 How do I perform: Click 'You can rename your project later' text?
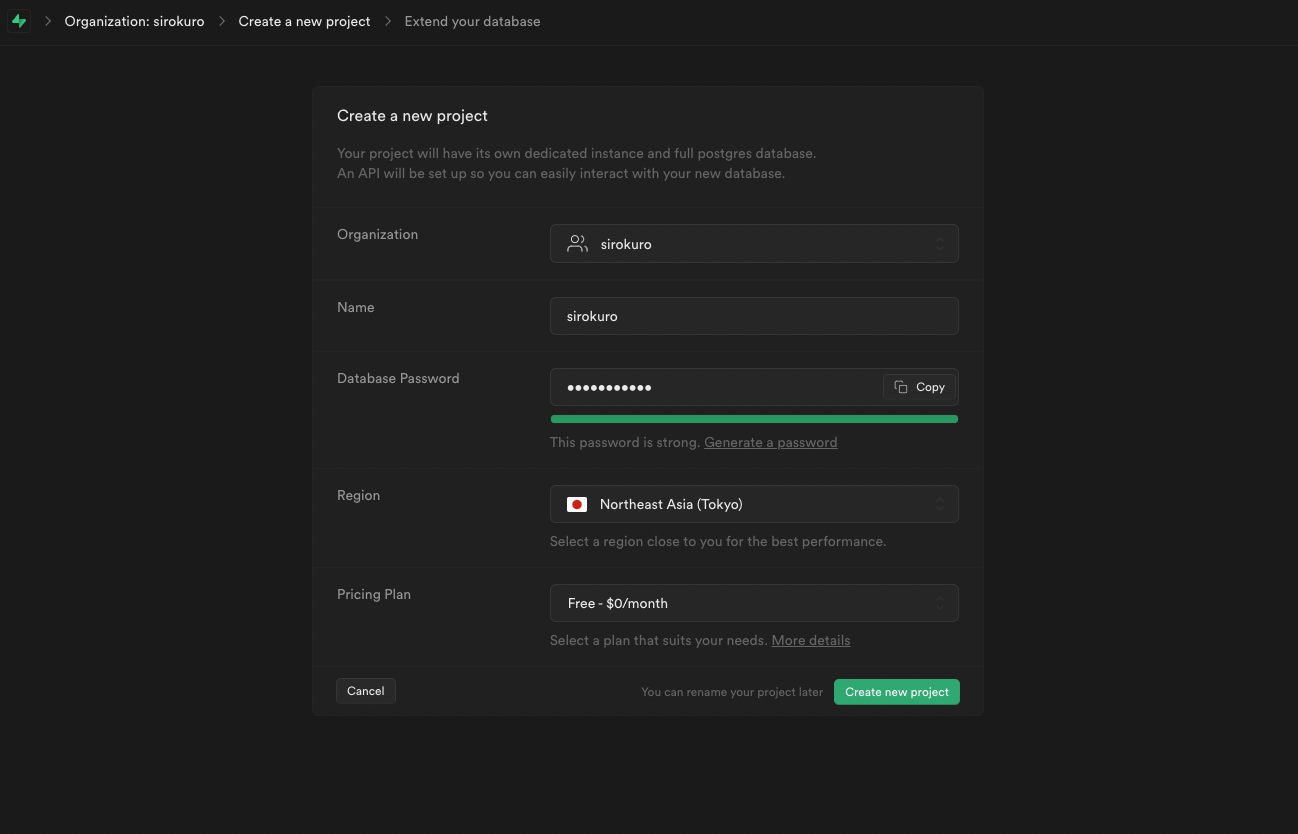(732, 692)
